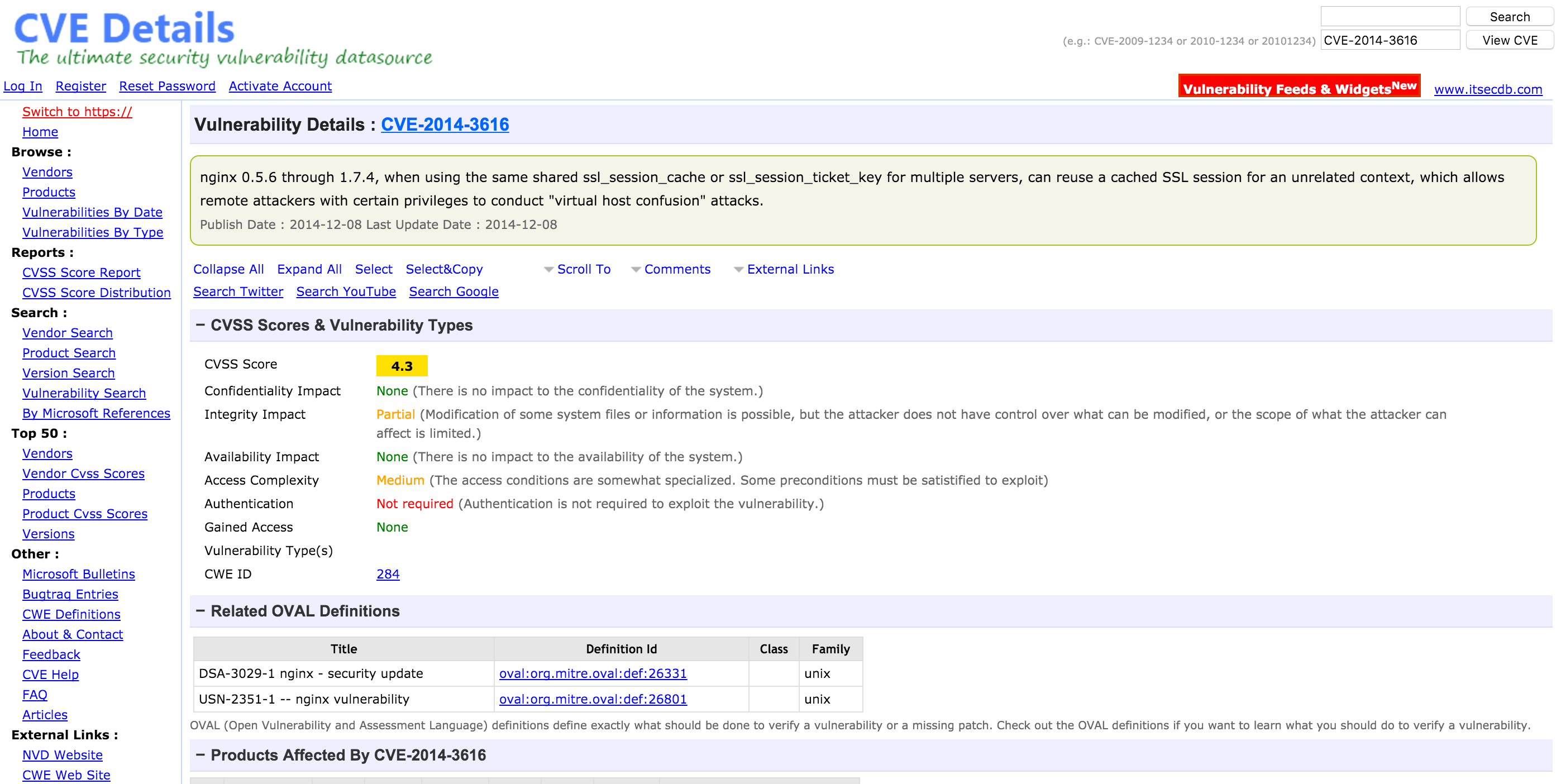The width and height of the screenshot is (1556, 784).
Task: Click Switch to https:// link
Action: point(77,112)
